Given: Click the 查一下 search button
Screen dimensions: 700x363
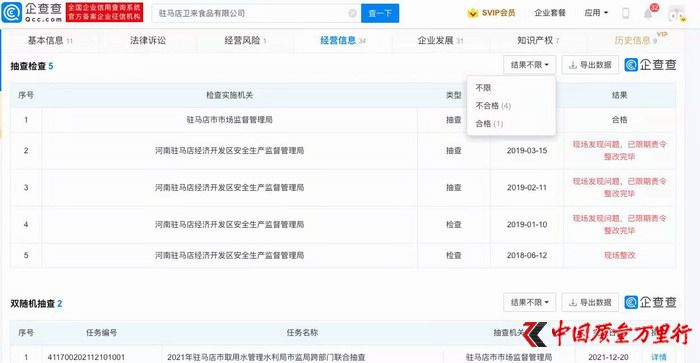Looking at the screenshot, I should click(380, 13).
